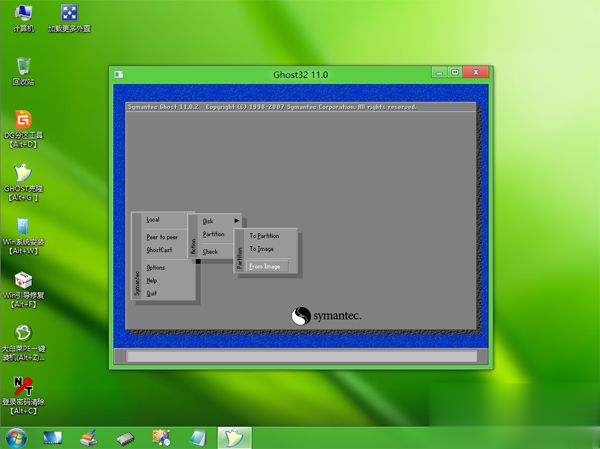Click the Windows Start orb button
Screen dimensions: 600x449
click(16, 437)
